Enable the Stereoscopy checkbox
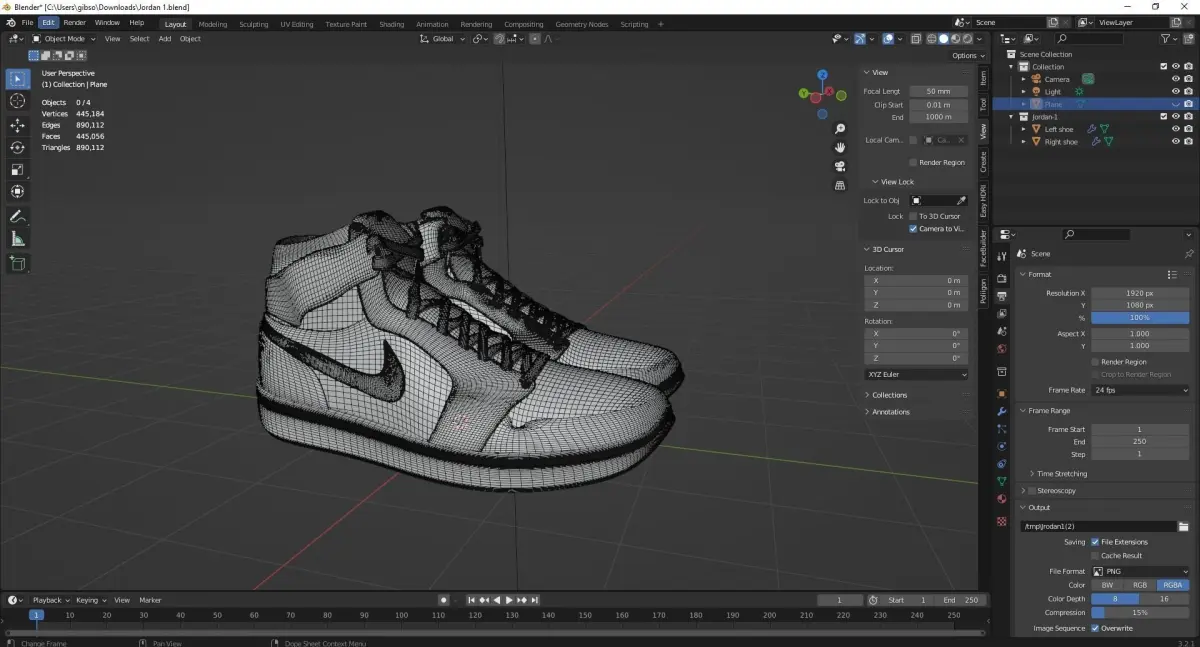The width and height of the screenshot is (1200, 647). 1032,491
